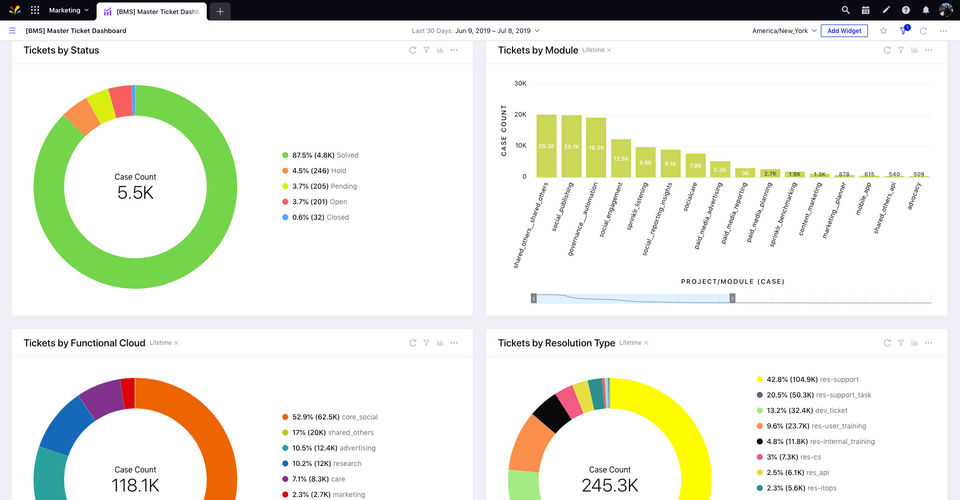Toggle dev_ticket in resolution legend

802,411
